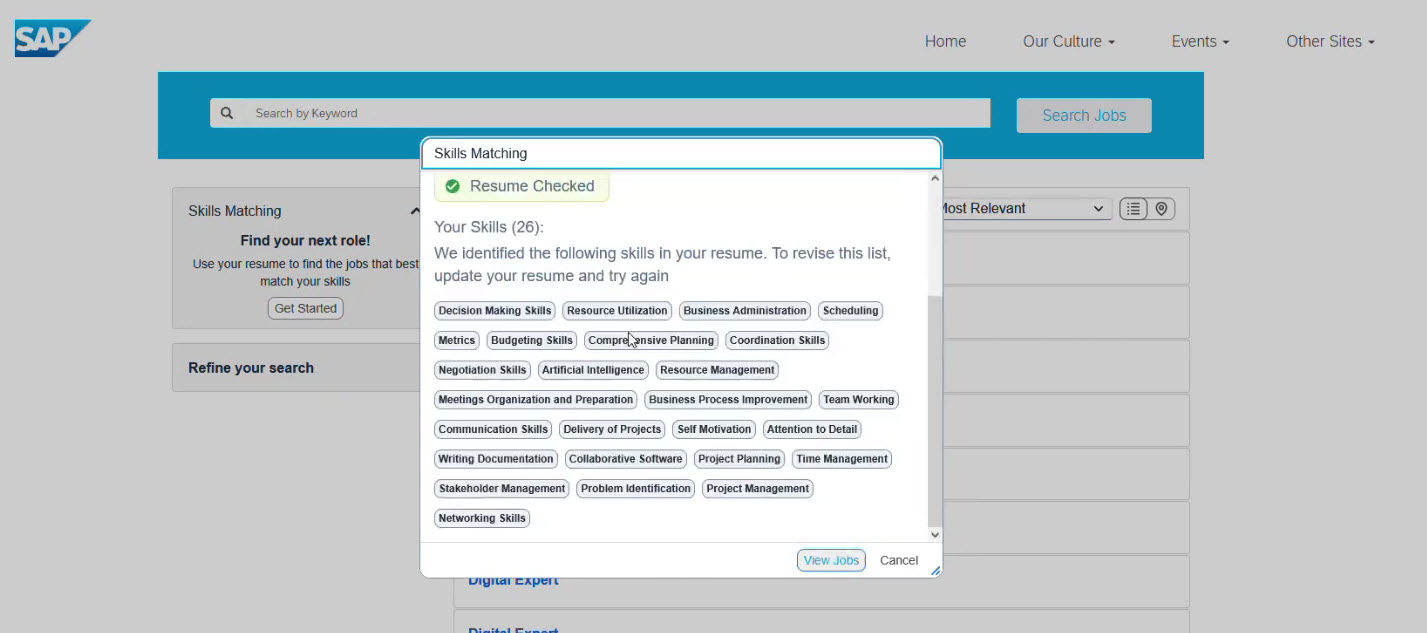The height and width of the screenshot is (633, 1427).
Task: Open the Other Sites menu
Action: pos(1330,42)
